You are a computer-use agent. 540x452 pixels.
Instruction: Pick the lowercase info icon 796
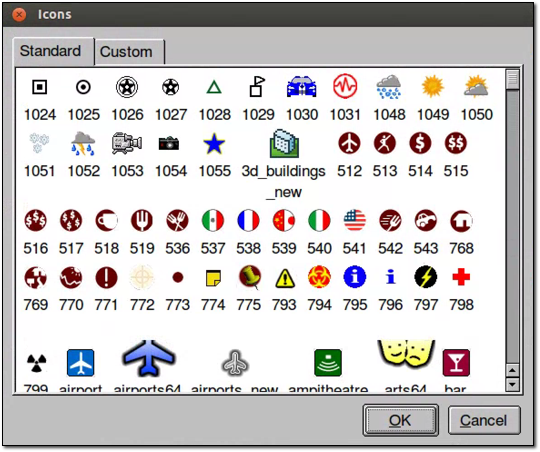pos(390,277)
